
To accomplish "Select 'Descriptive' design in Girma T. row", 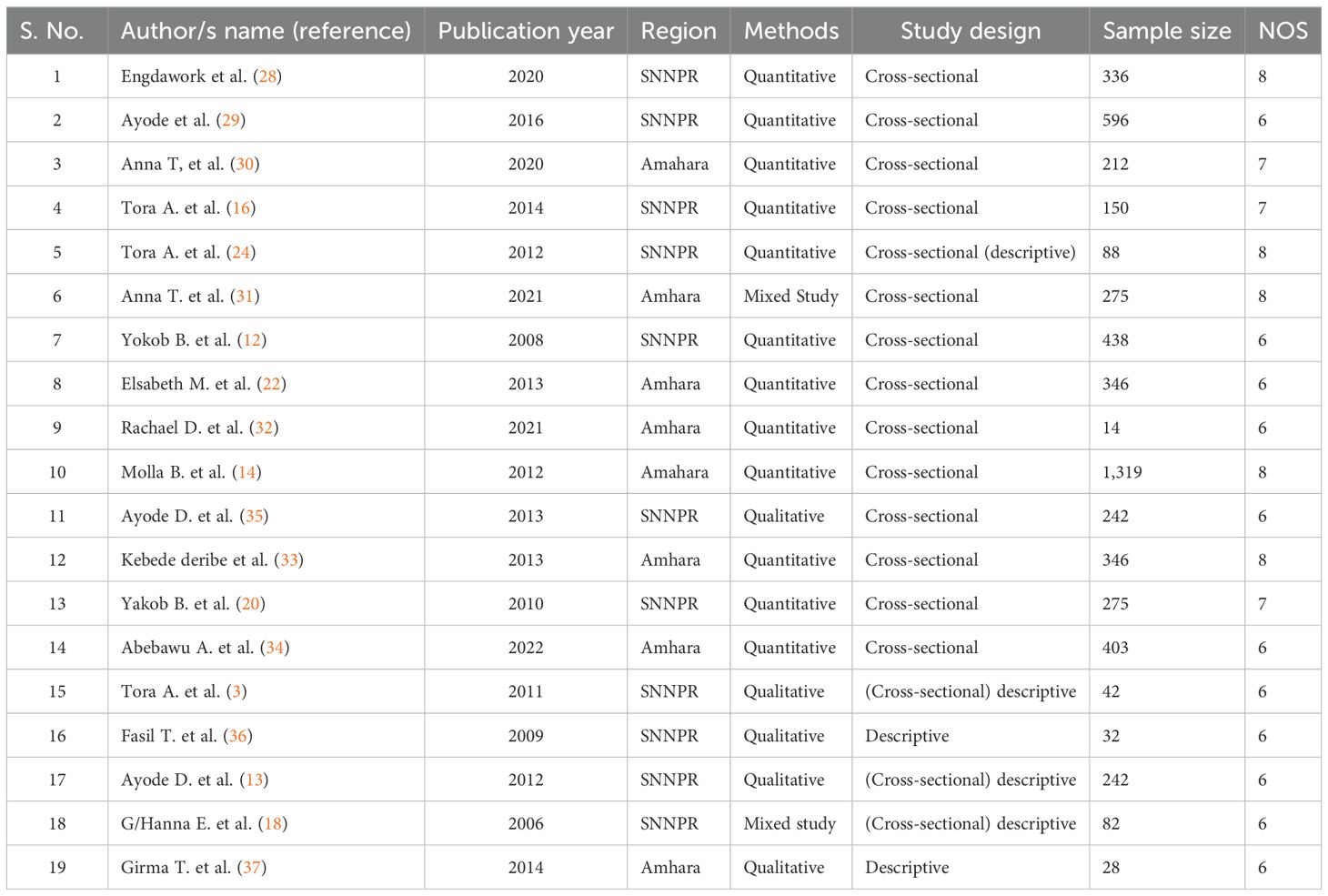I will [x=907, y=868].
